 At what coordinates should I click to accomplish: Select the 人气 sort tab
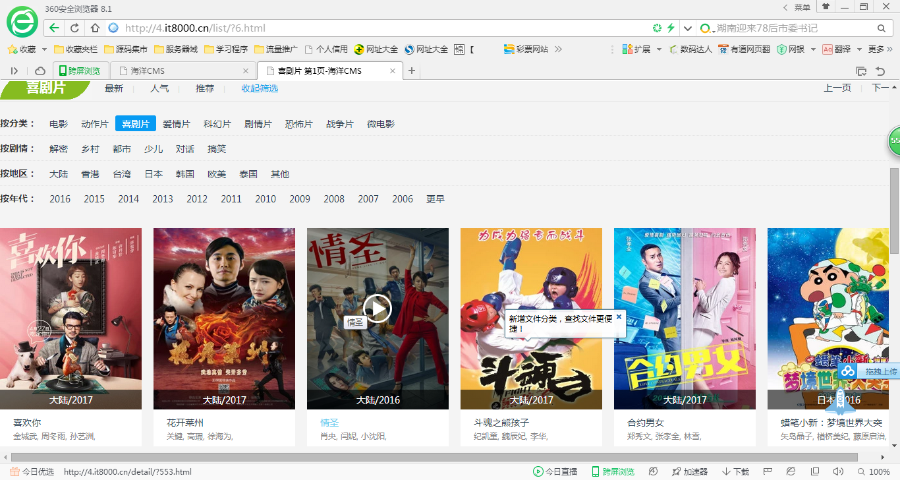click(x=160, y=88)
